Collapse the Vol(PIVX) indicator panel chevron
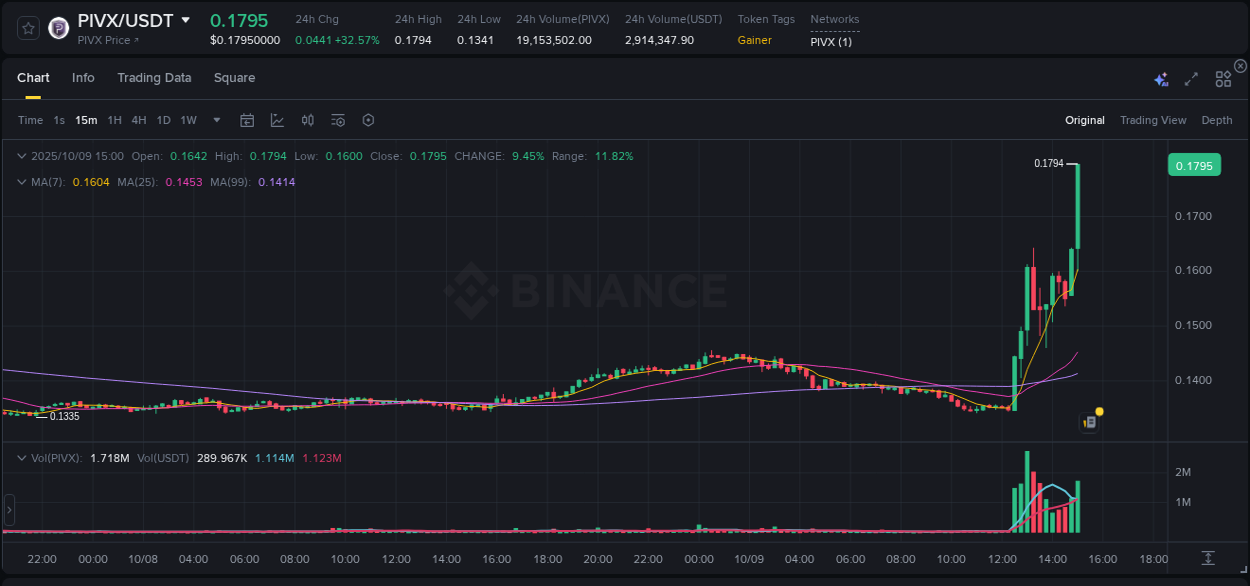This screenshot has width=1250, height=586. point(22,458)
